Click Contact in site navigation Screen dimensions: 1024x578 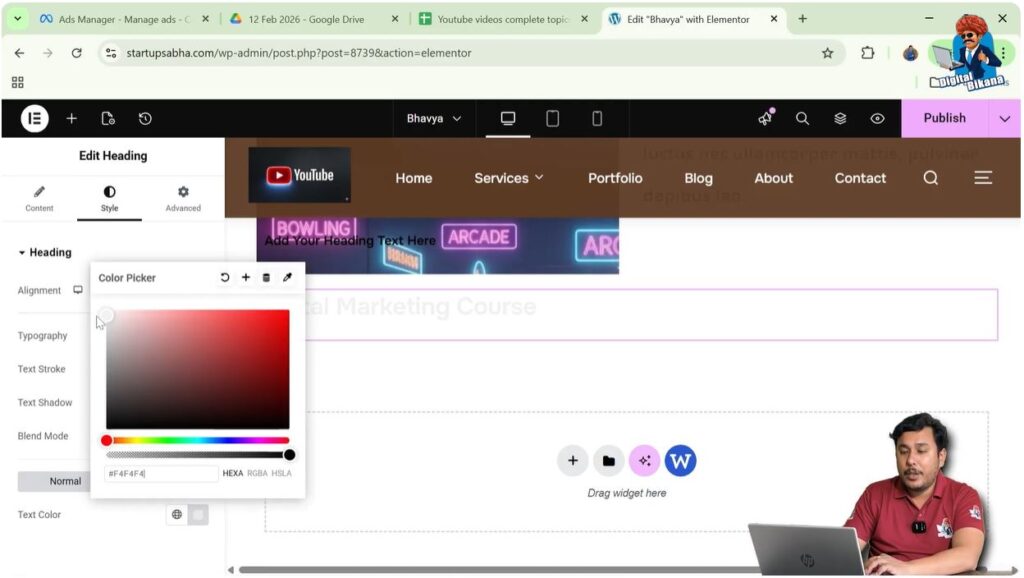pyautogui.click(x=860, y=178)
